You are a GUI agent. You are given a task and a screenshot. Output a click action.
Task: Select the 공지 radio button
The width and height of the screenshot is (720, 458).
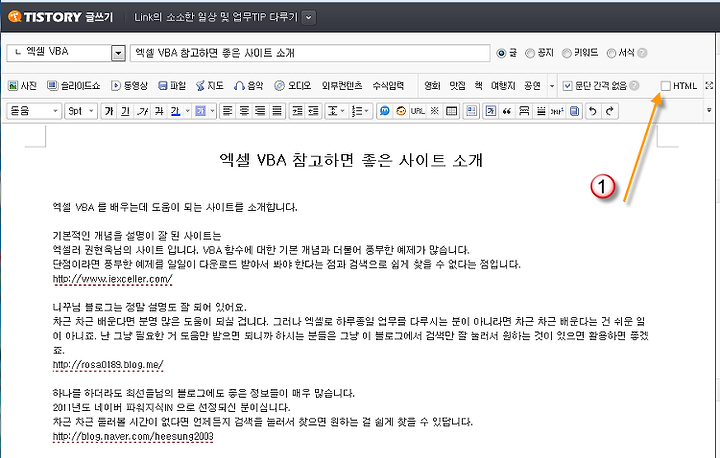tap(530, 53)
